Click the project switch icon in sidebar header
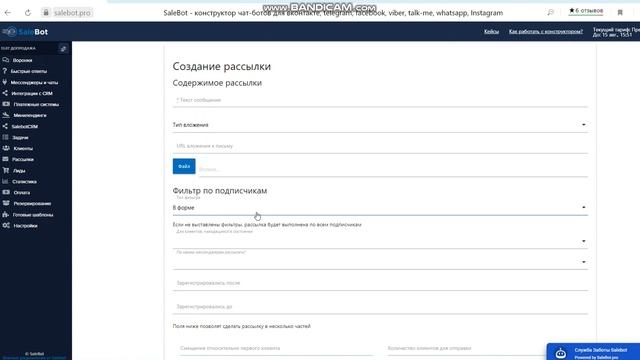Image resolution: width=640 pixels, height=360 pixels. (x=63, y=49)
